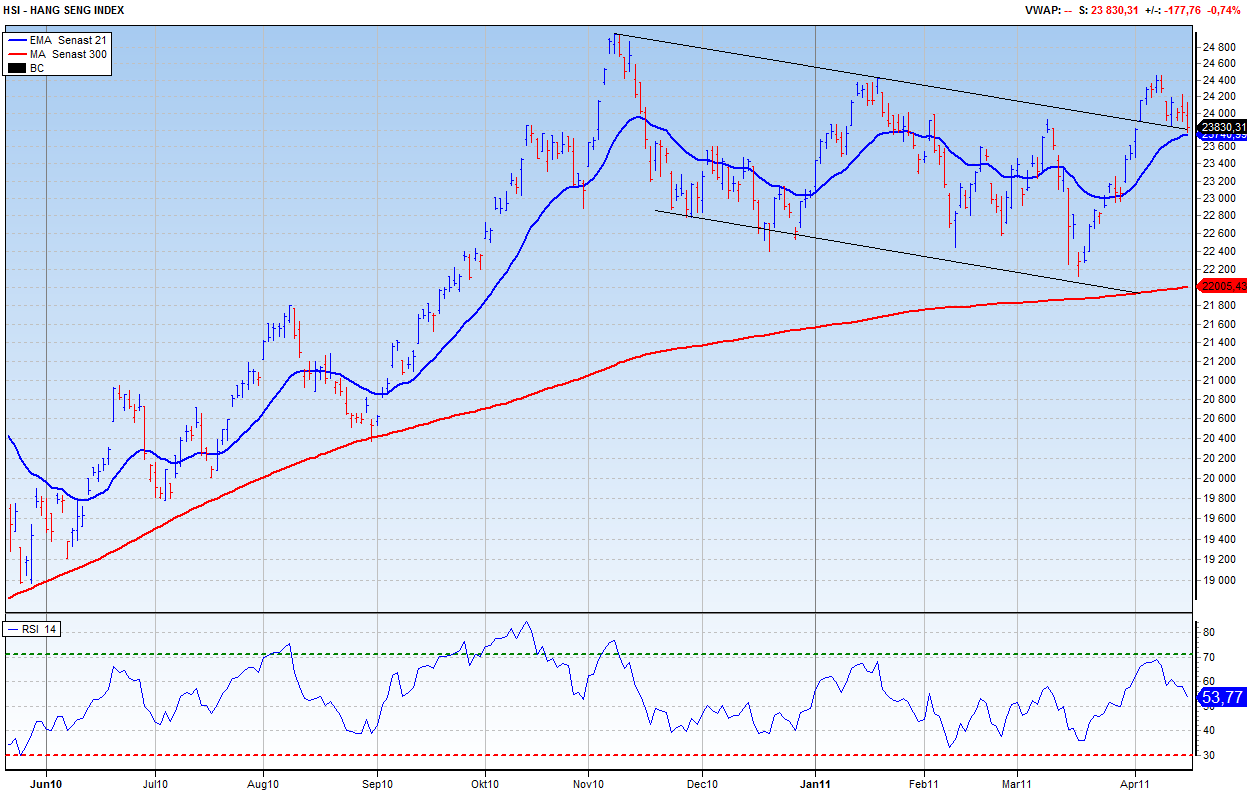
Task: Click the blue 53,77 RSI value marker
Action: pyautogui.click(x=1222, y=696)
